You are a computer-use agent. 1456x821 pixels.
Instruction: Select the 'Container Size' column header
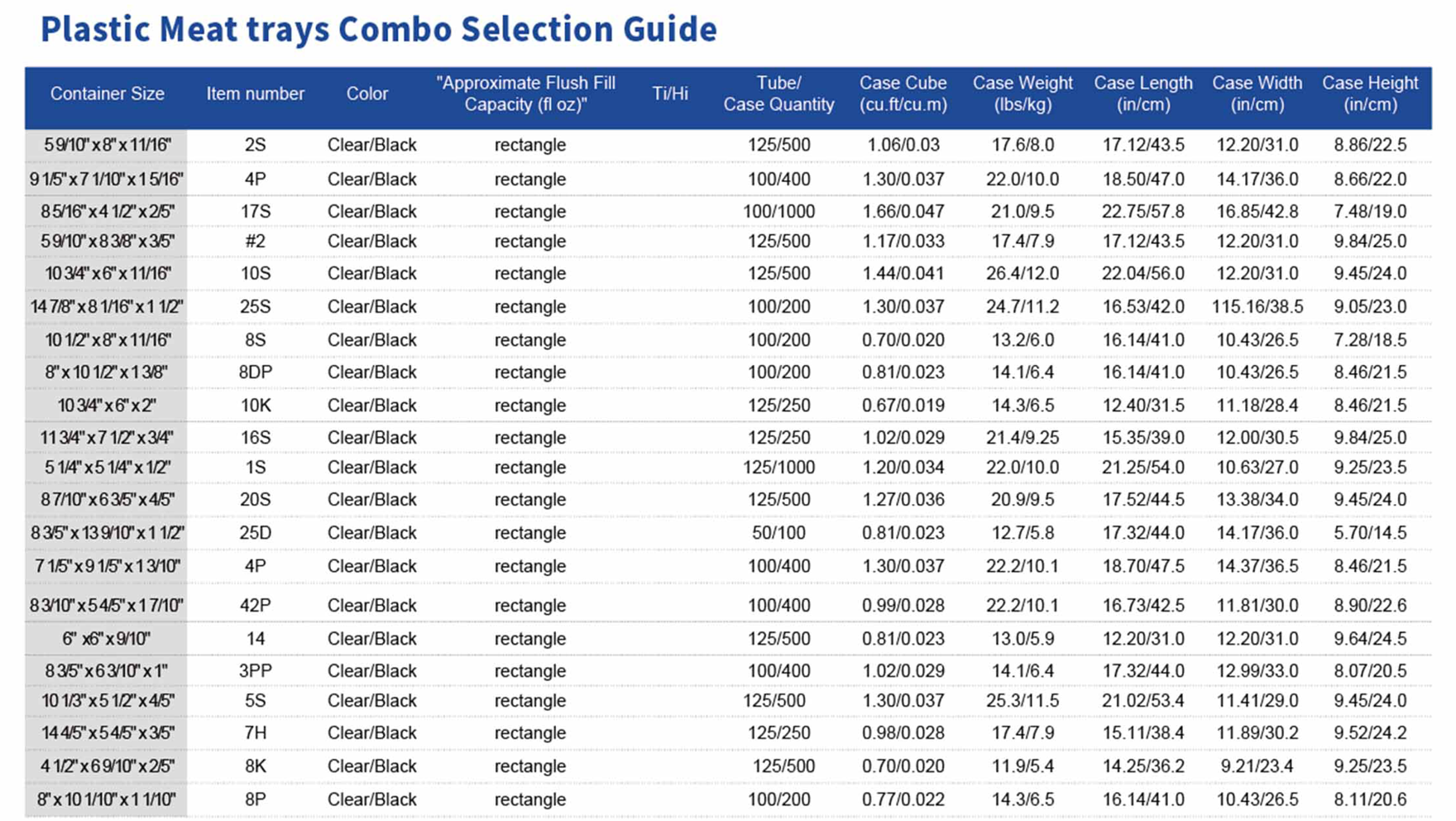107,94
